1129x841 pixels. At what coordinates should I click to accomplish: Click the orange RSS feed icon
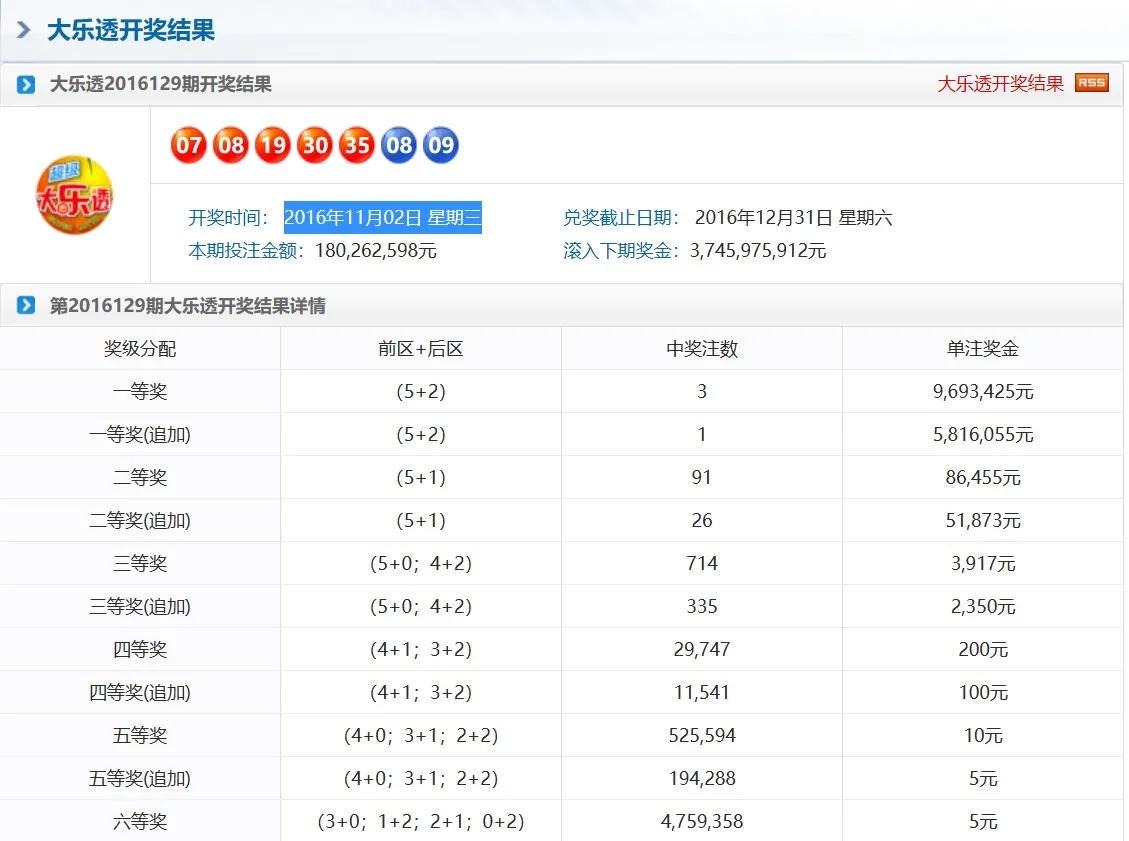pyautogui.click(x=1093, y=83)
